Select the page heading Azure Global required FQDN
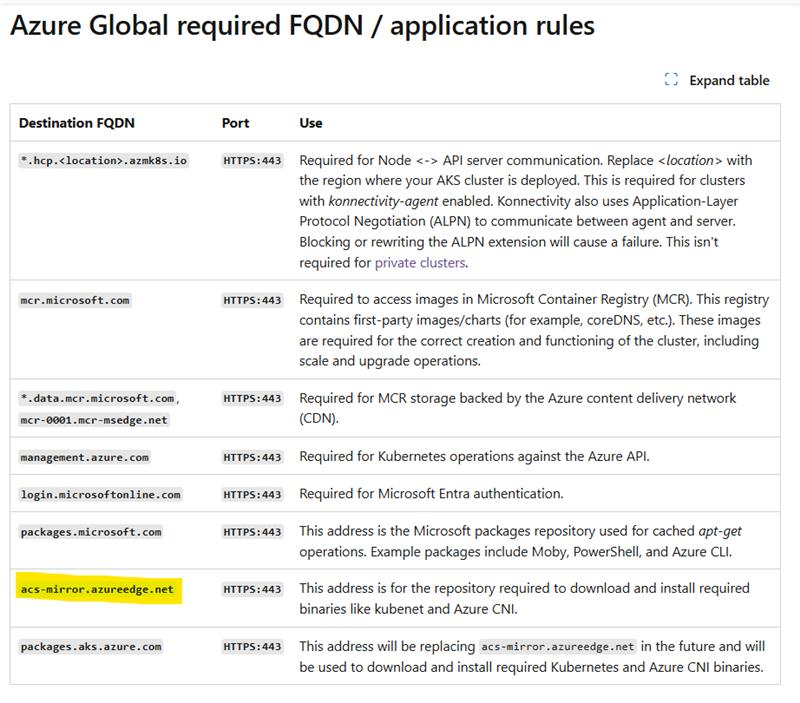800x703 pixels. 302,26
